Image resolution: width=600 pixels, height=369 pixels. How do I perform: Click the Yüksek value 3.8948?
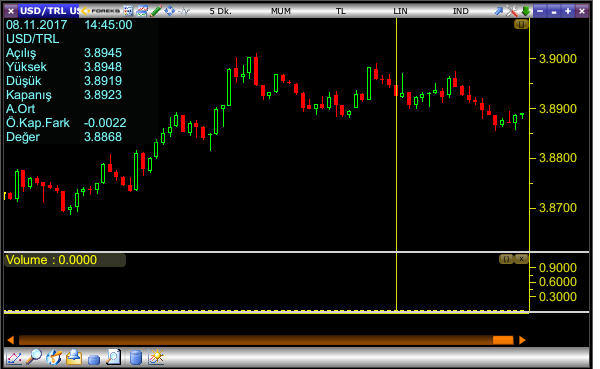point(103,67)
